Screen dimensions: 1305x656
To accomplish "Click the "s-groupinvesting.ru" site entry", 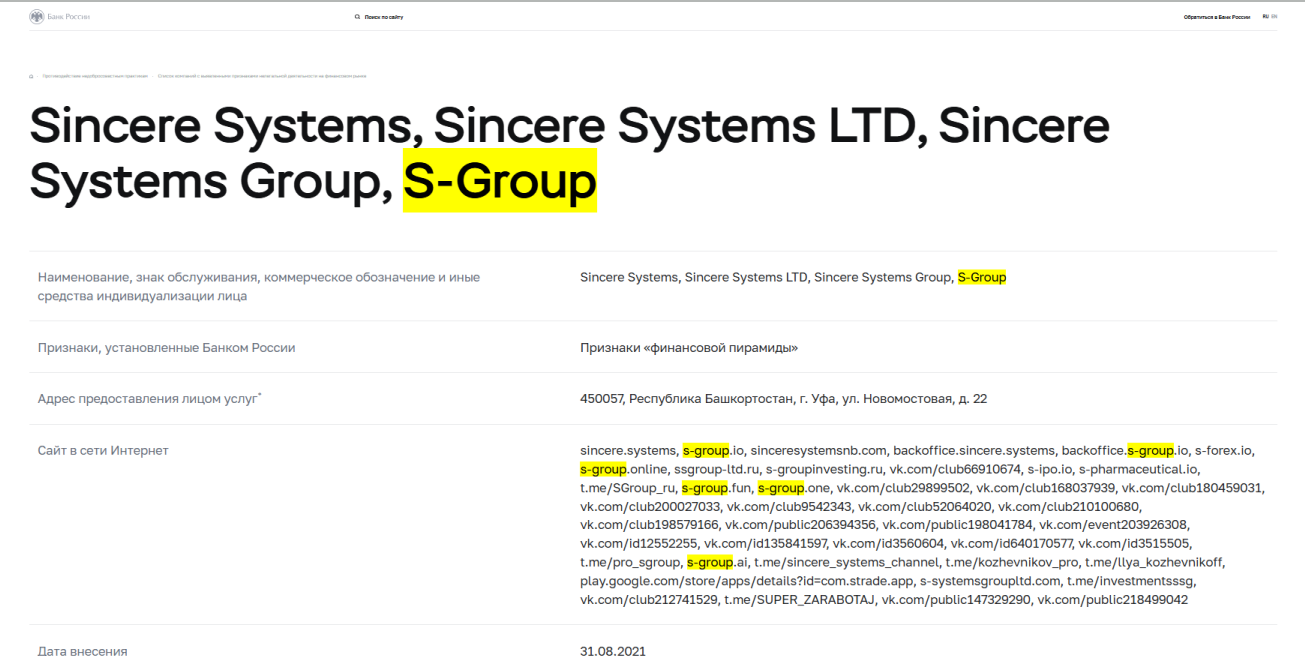I will (825, 469).
